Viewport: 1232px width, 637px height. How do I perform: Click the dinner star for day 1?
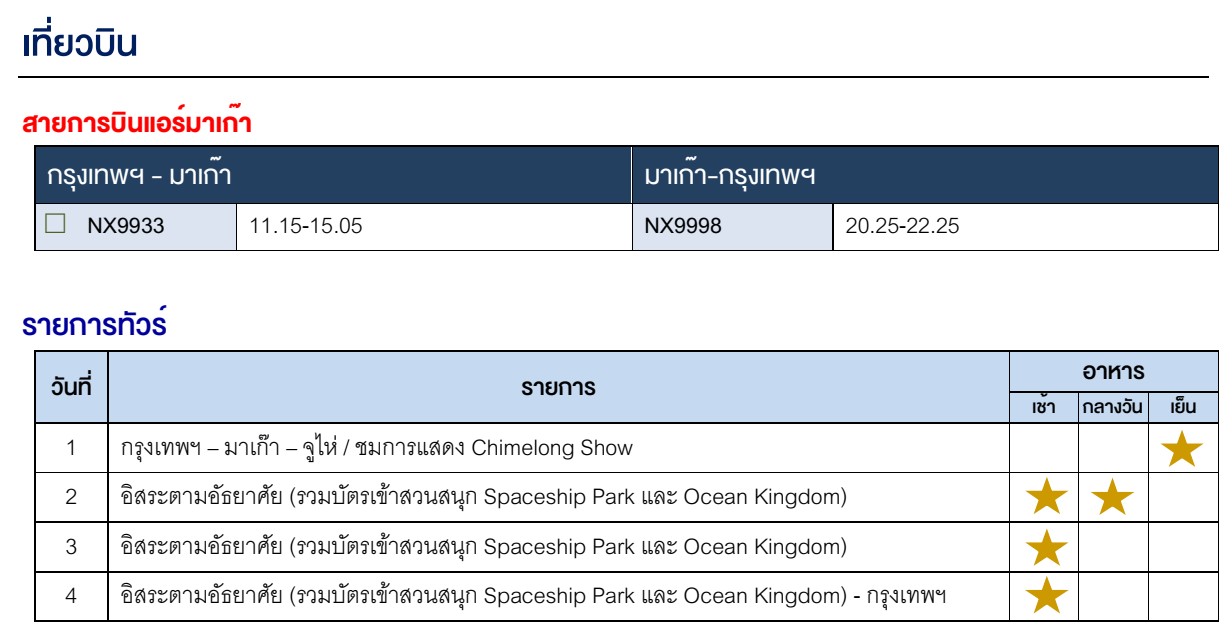point(1183,449)
